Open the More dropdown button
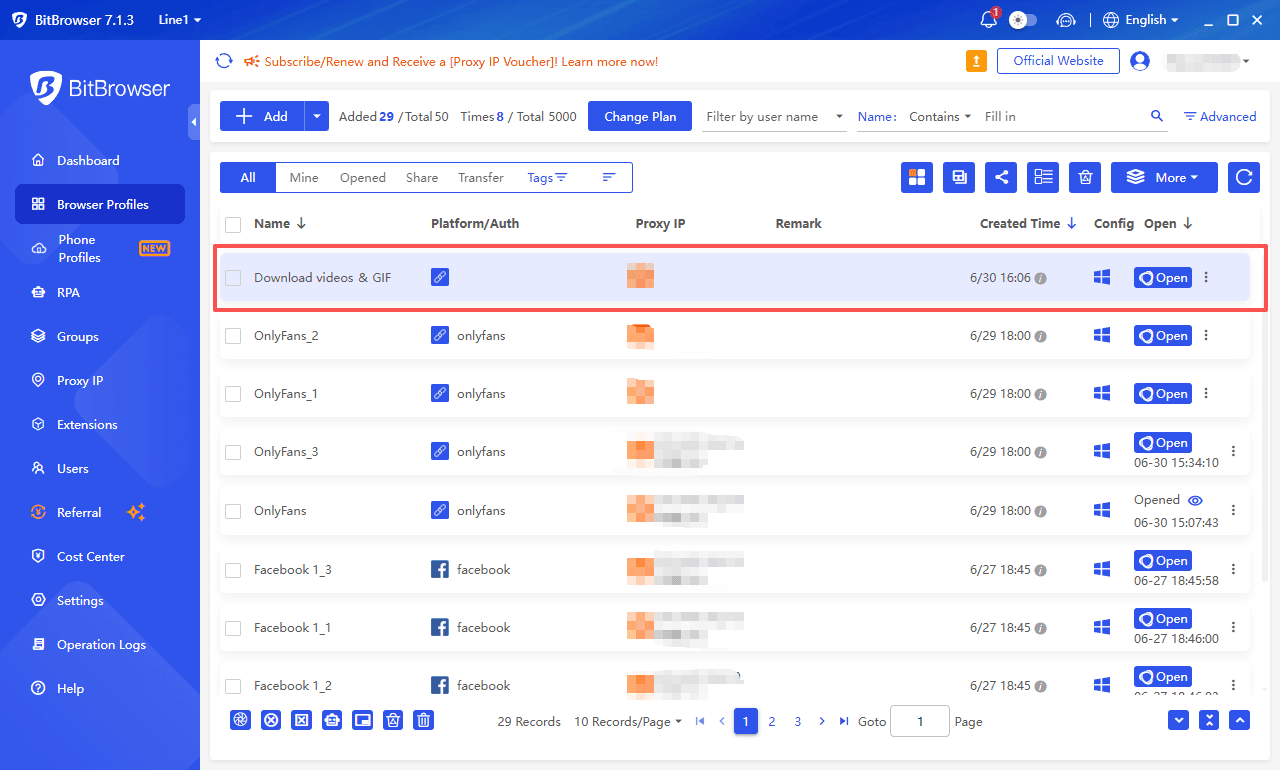Screen dimensions: 1280x770 click(1164, 177)
